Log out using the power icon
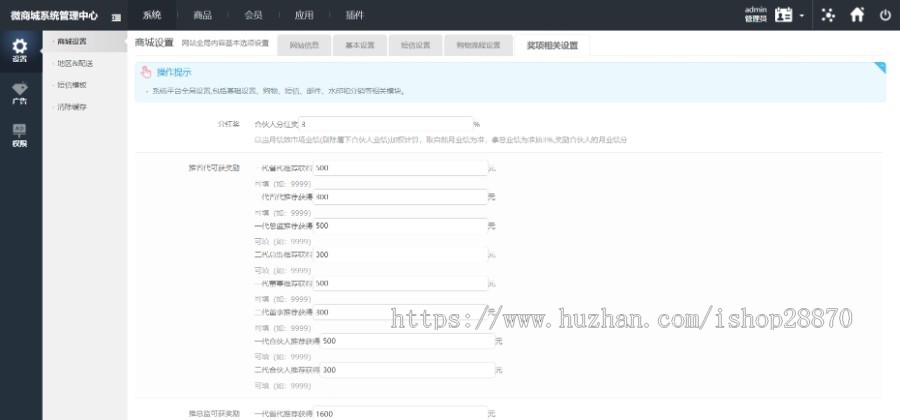This screenshot has width=900, height=420. click(x=885, y=15)
